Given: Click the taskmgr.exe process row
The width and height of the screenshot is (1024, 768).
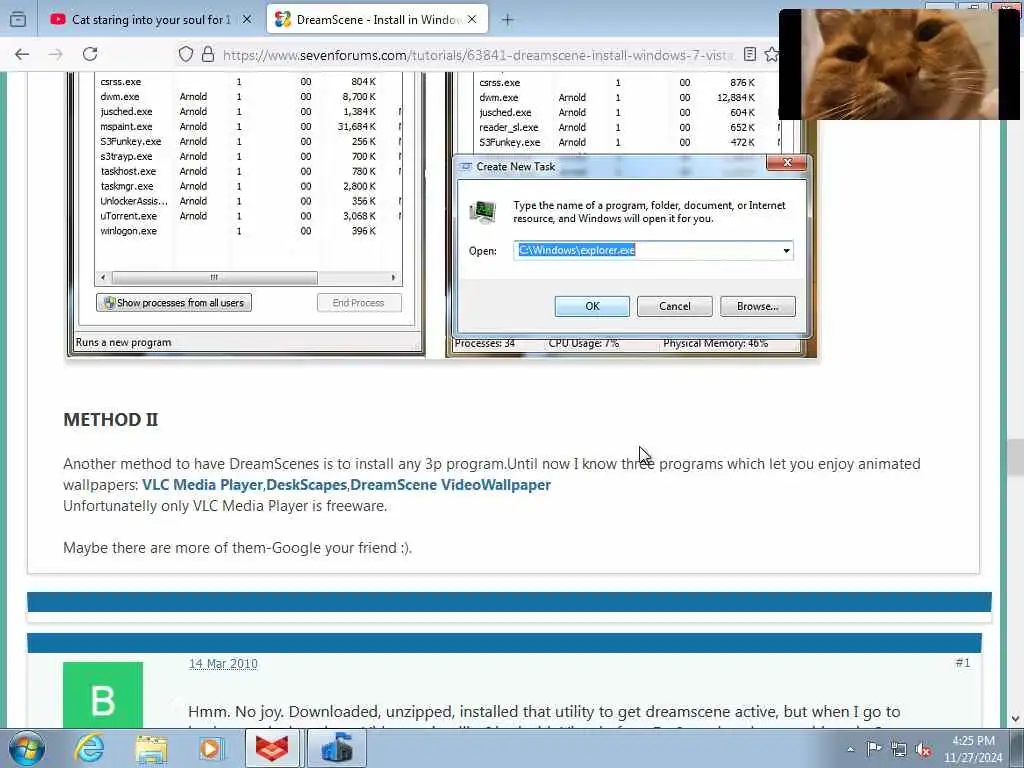Looking at the screenshot, I should 248,186.
